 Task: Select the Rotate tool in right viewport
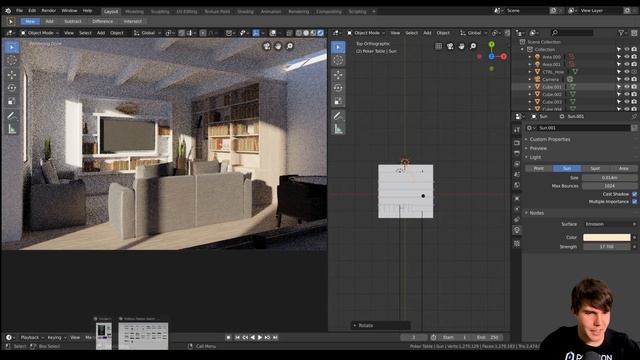(338, 88)
